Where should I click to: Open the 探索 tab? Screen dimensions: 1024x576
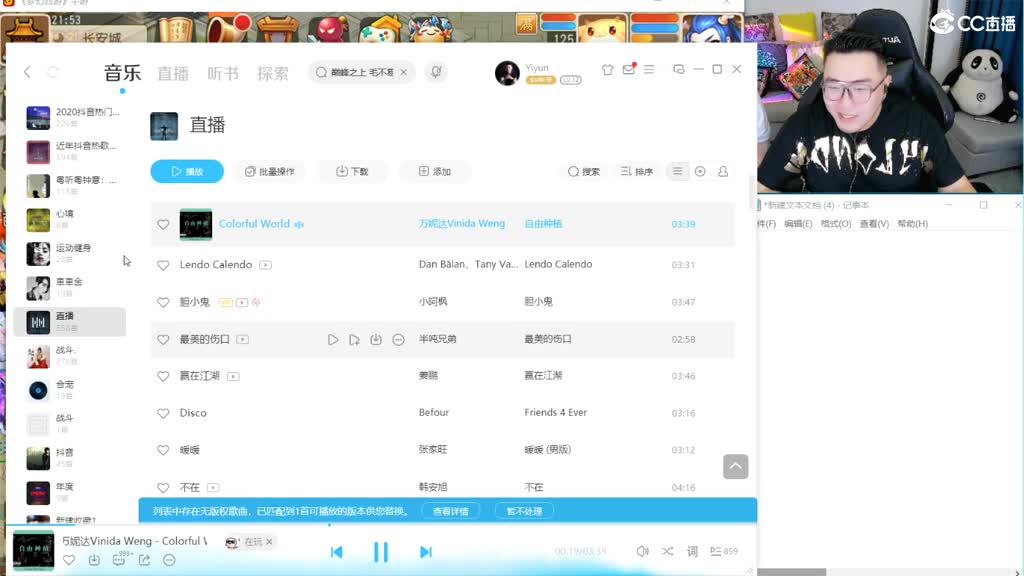[x=272, y=73]
